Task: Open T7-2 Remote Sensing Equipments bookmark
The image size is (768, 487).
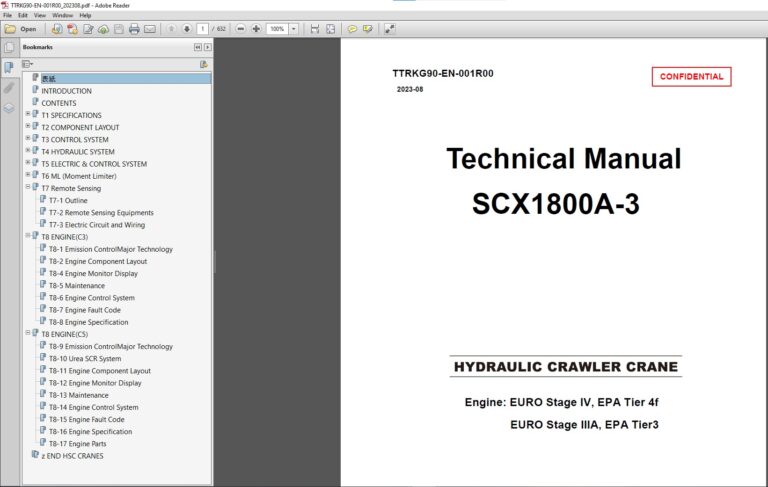Action: (101, 213)
